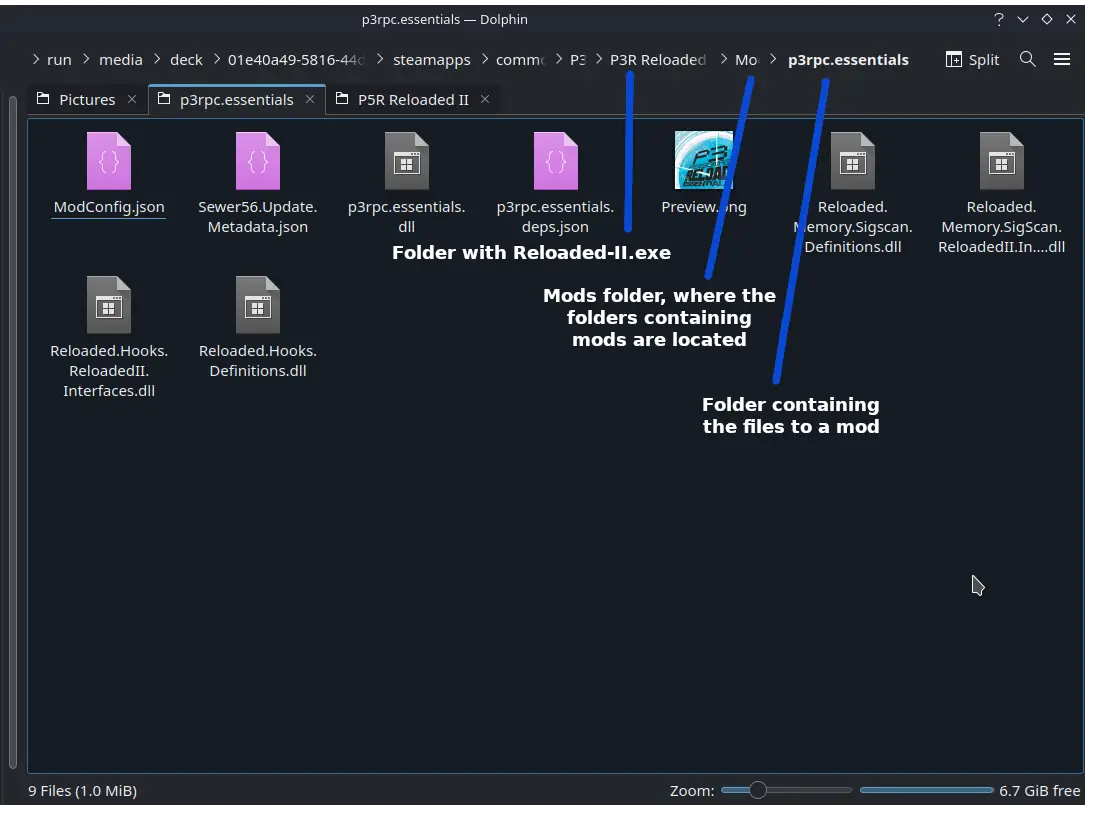Viewport: 1096px width, 818px height.
Task: Select the p3rpc.essentials.dll file icon
Action: [x=406, y=161]
